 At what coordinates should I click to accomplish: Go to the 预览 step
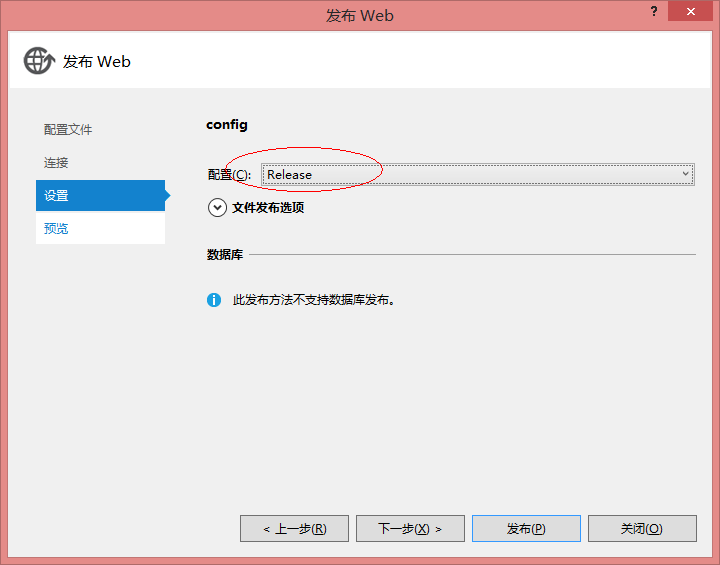100,228
